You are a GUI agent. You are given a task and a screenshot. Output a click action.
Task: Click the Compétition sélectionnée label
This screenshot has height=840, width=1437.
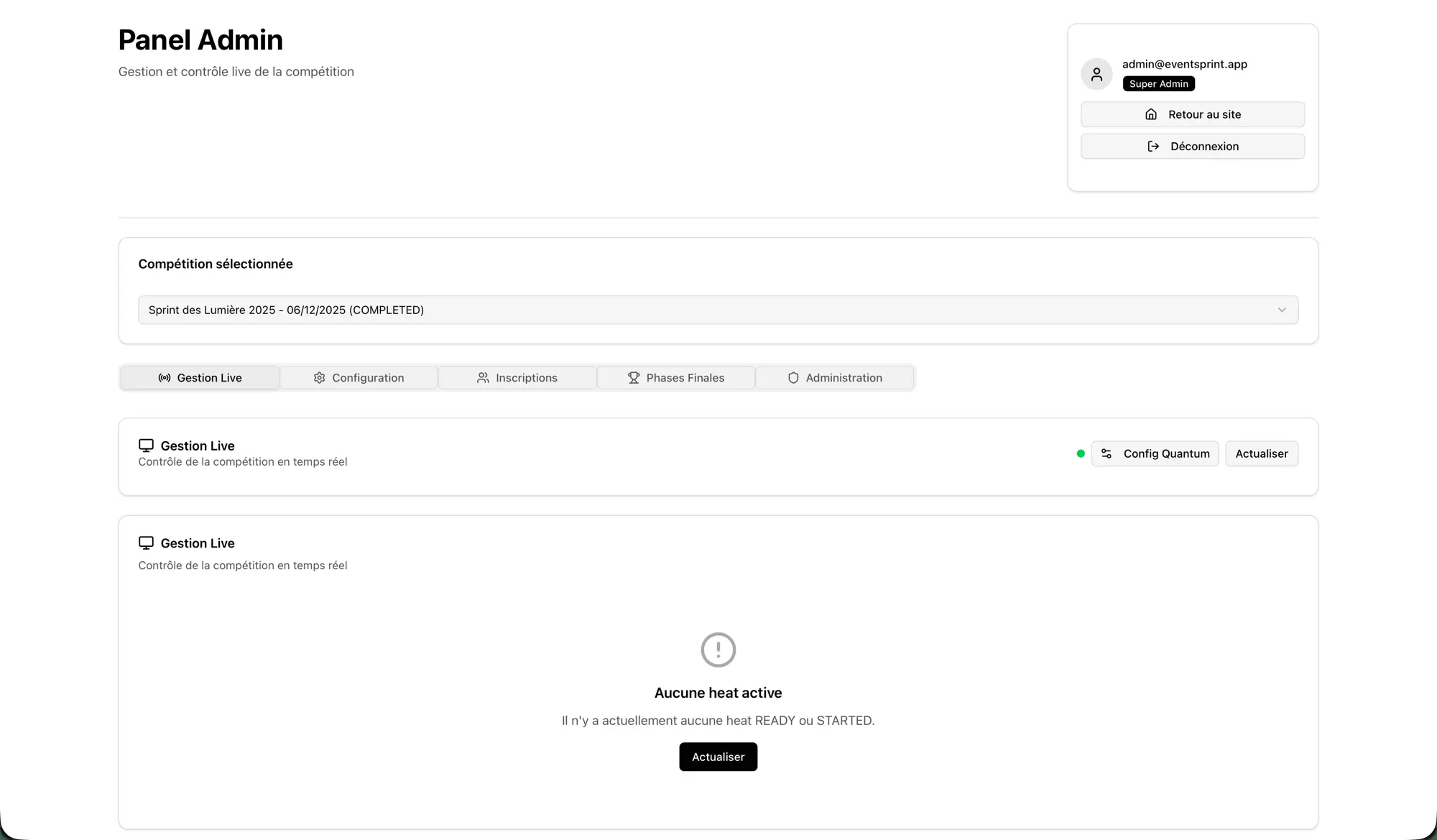(x=216, y=264)
